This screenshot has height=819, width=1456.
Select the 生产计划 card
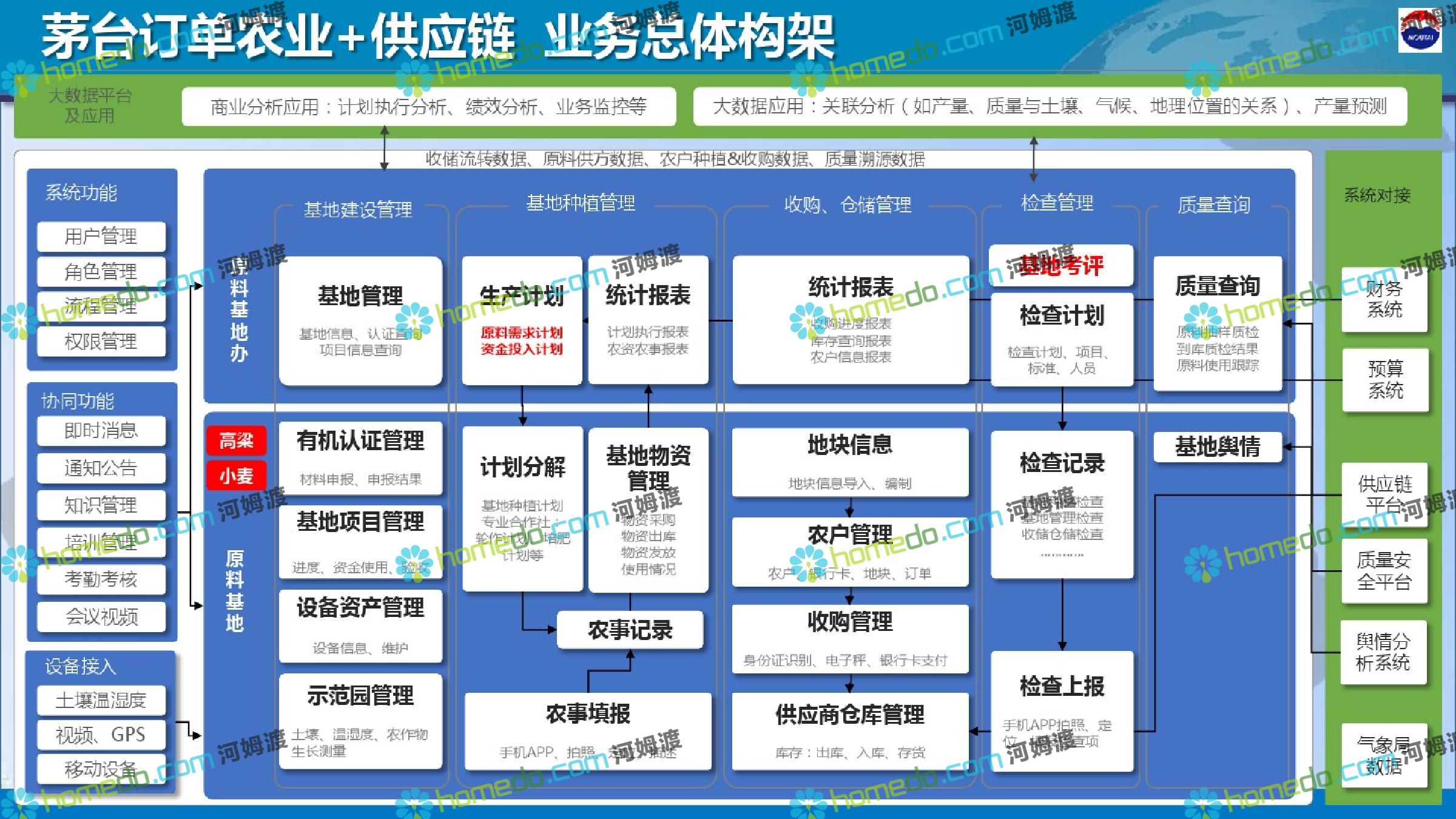pos(522,320)
